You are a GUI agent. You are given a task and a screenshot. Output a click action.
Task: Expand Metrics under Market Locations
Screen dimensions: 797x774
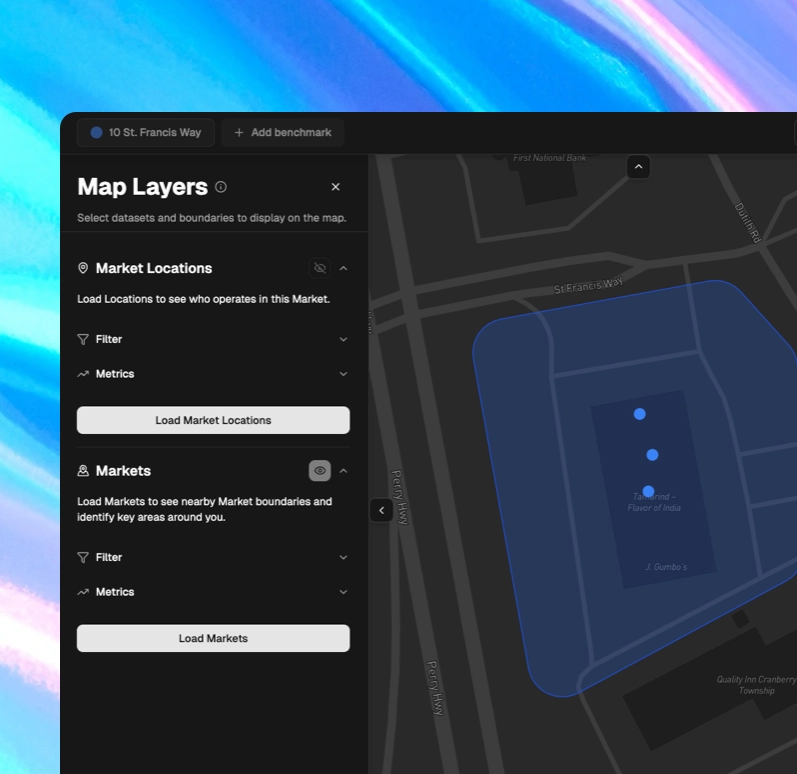343,374
